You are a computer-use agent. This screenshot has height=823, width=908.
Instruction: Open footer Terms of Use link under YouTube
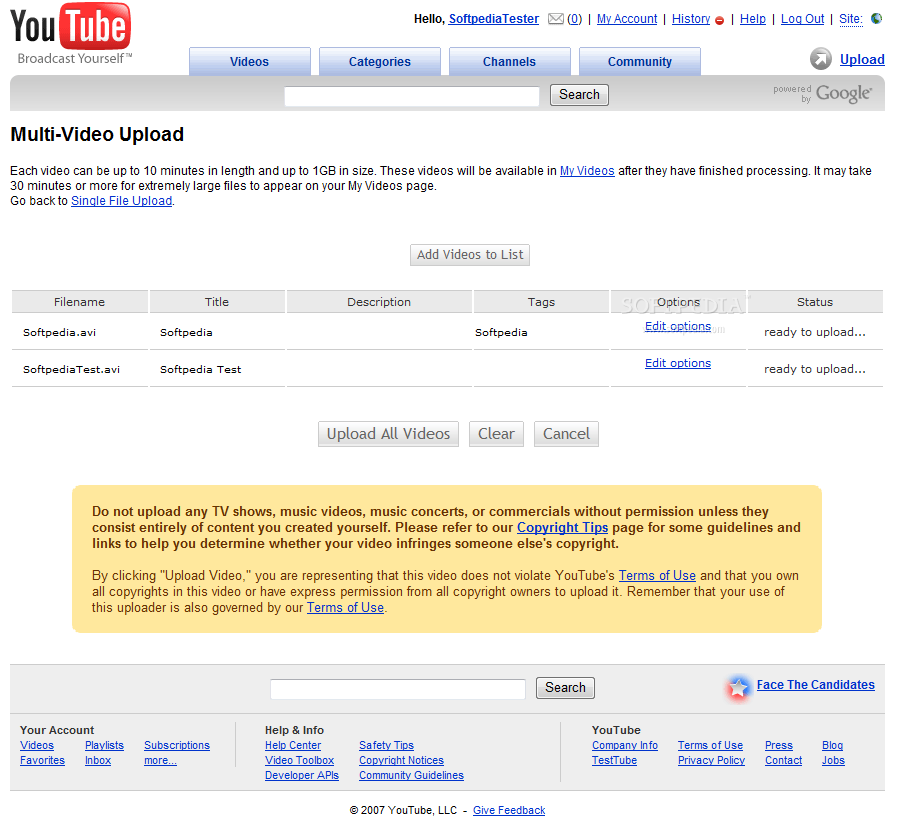click(x=711, y=745)
